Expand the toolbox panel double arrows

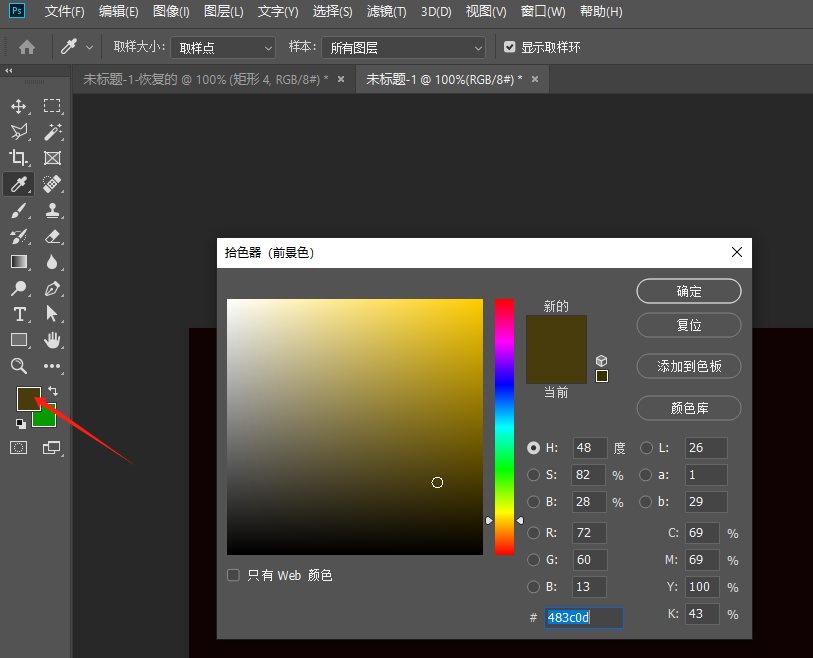click(x=9, y=71)
